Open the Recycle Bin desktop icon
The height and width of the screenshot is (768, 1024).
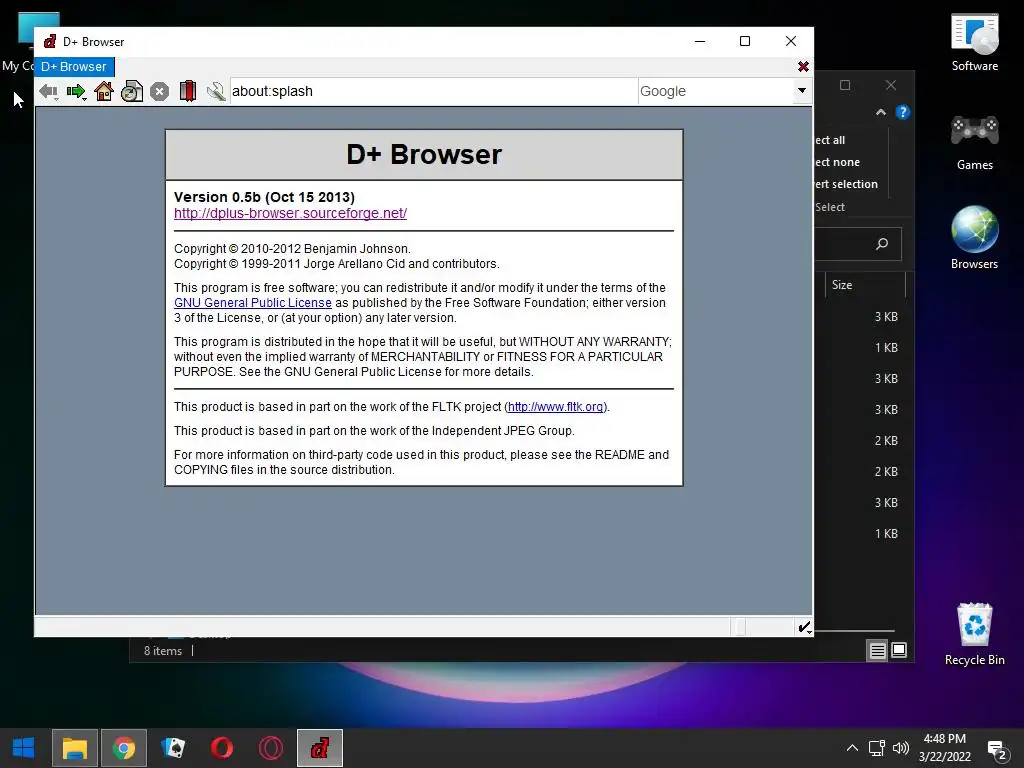coord(974,634)
